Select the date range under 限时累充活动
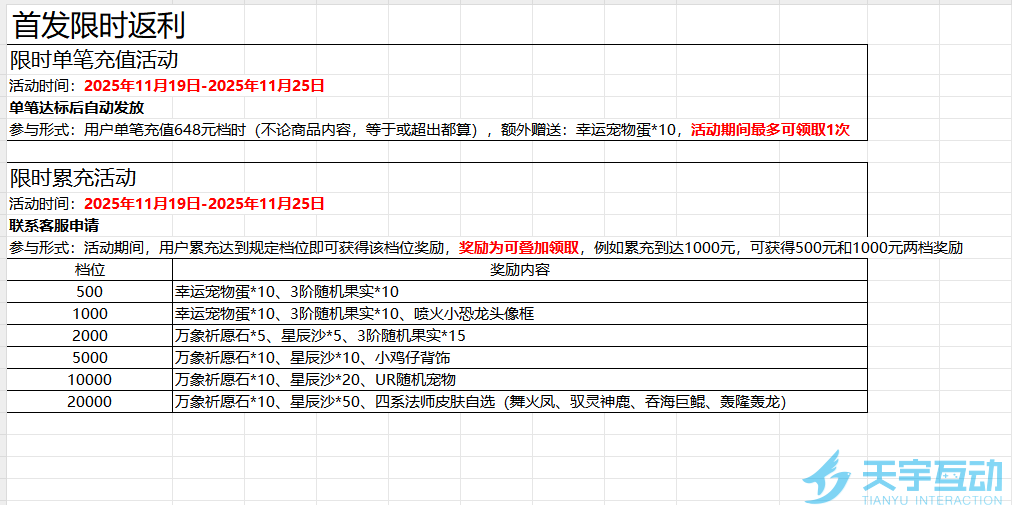The height and width of the screenshot is (505, 1012). [x=204, y=203]
